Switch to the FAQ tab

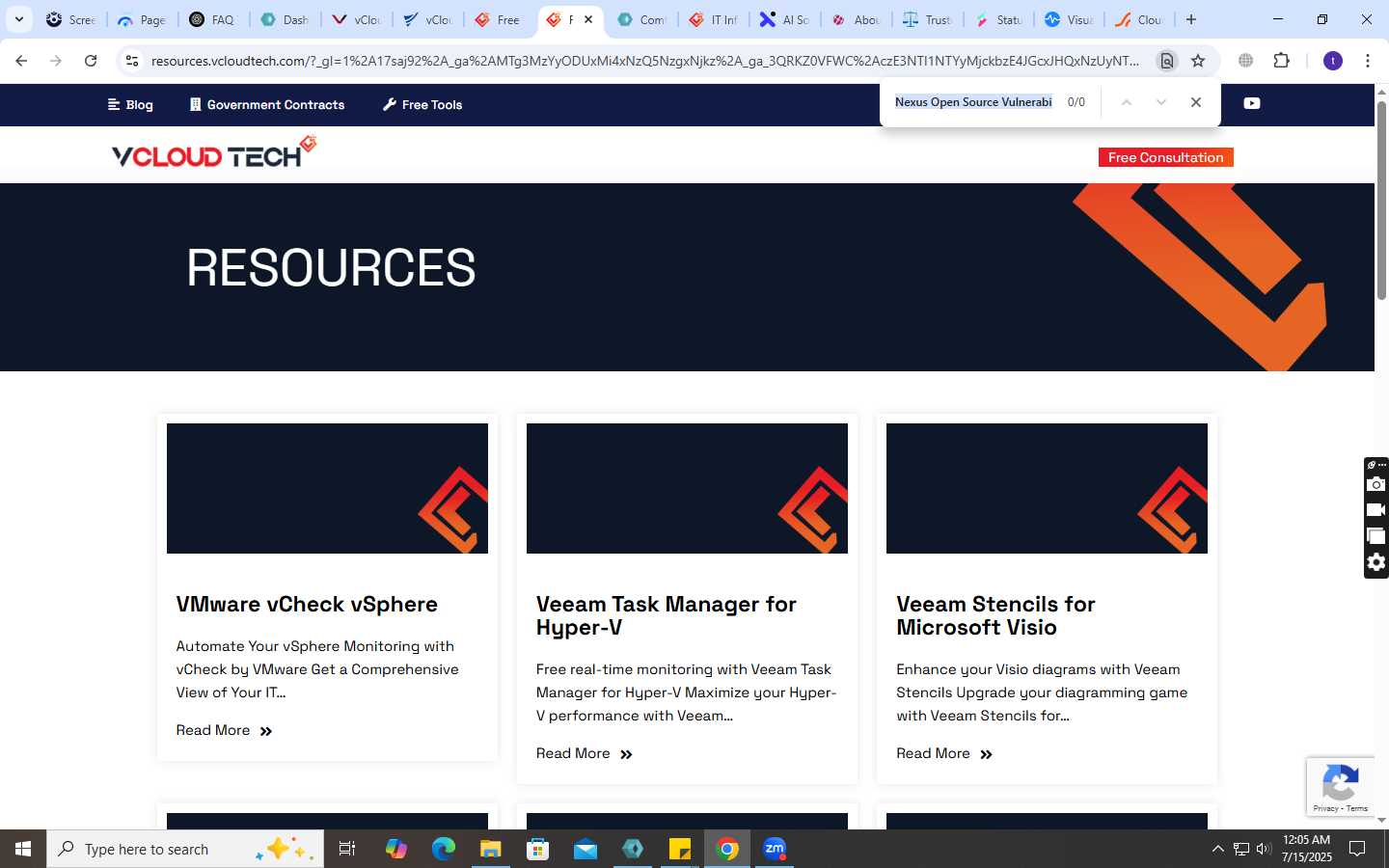click(213, 19)
